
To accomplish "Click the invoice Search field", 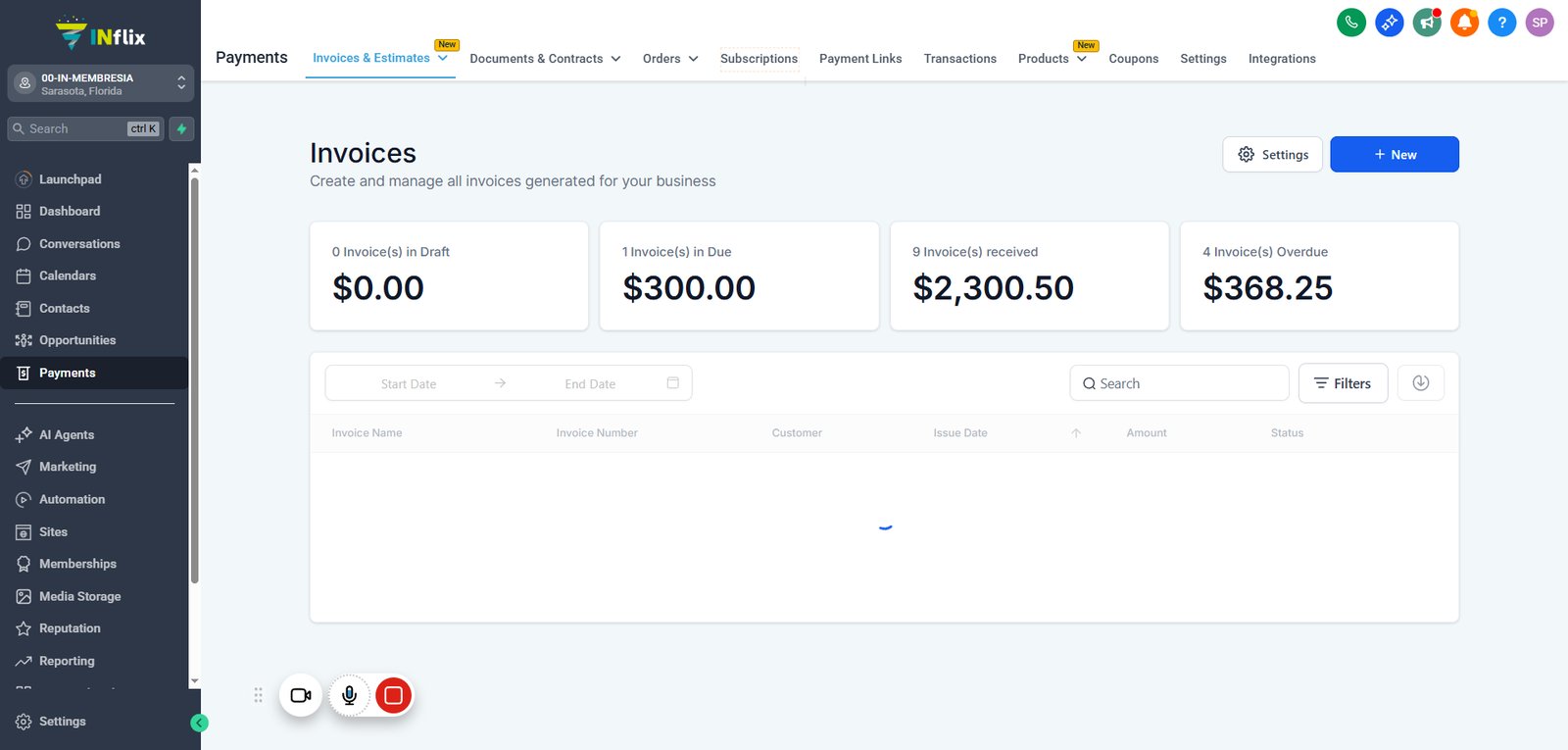I will (1179, 383).
